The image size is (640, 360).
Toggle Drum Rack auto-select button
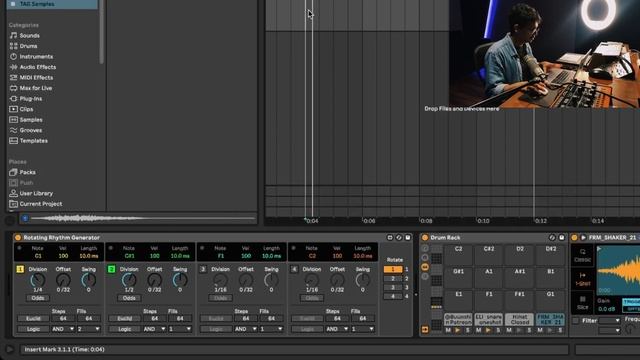pyautogui.click(x=425, y=329)
